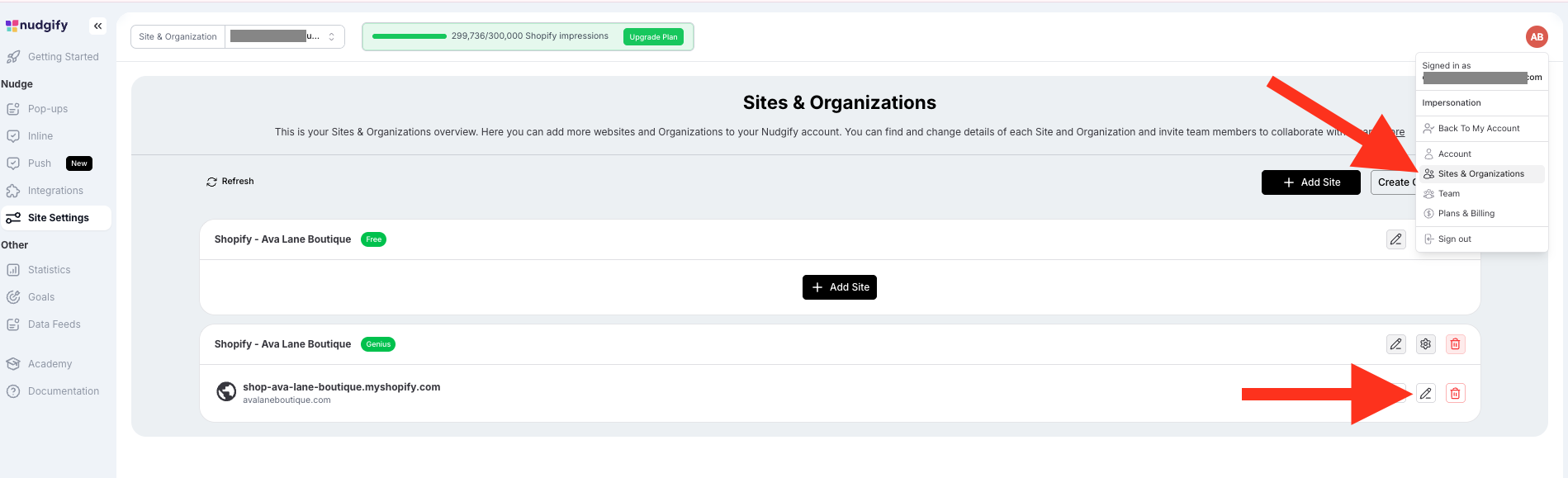The image size is (1568, 478).
Task: Click Add Site inside the Free organization
Action: (x=840, y=287)
